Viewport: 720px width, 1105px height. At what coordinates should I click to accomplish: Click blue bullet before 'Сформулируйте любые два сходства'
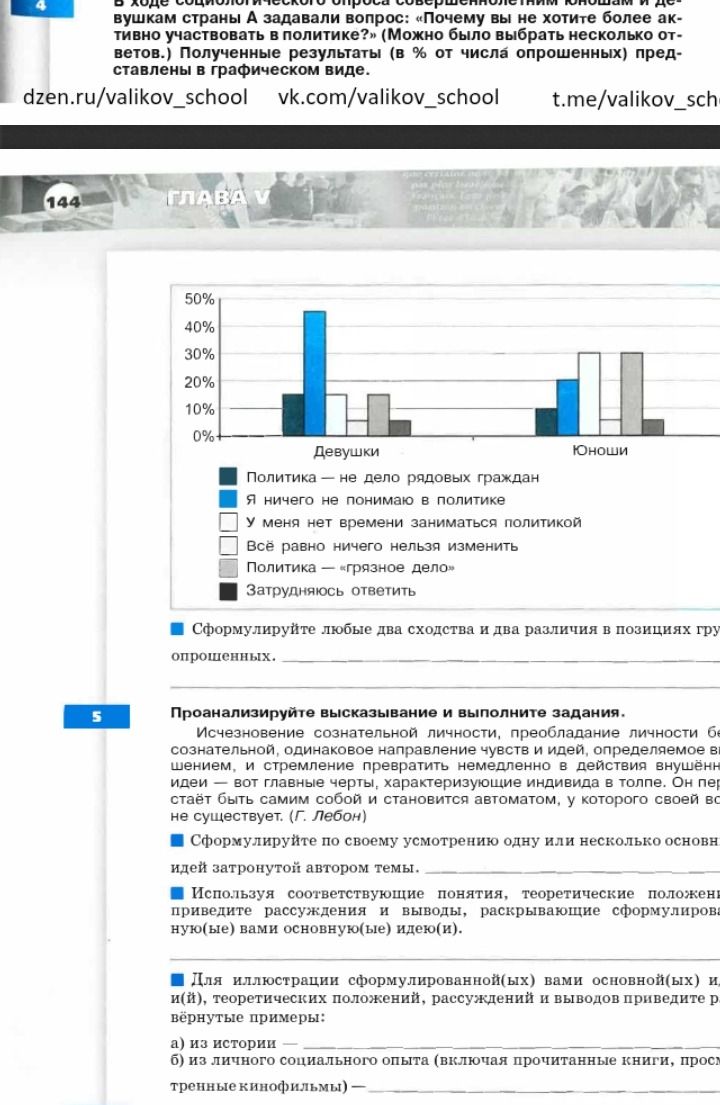[x=178, y=629]
